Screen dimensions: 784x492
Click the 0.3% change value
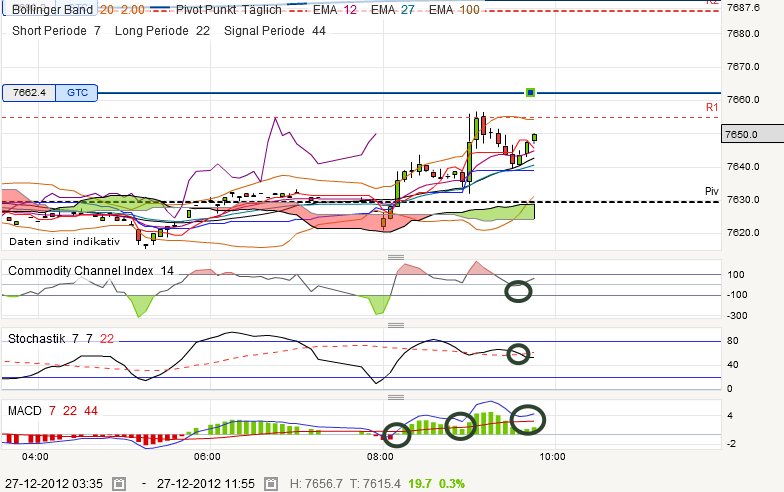[x=452, y=484]
